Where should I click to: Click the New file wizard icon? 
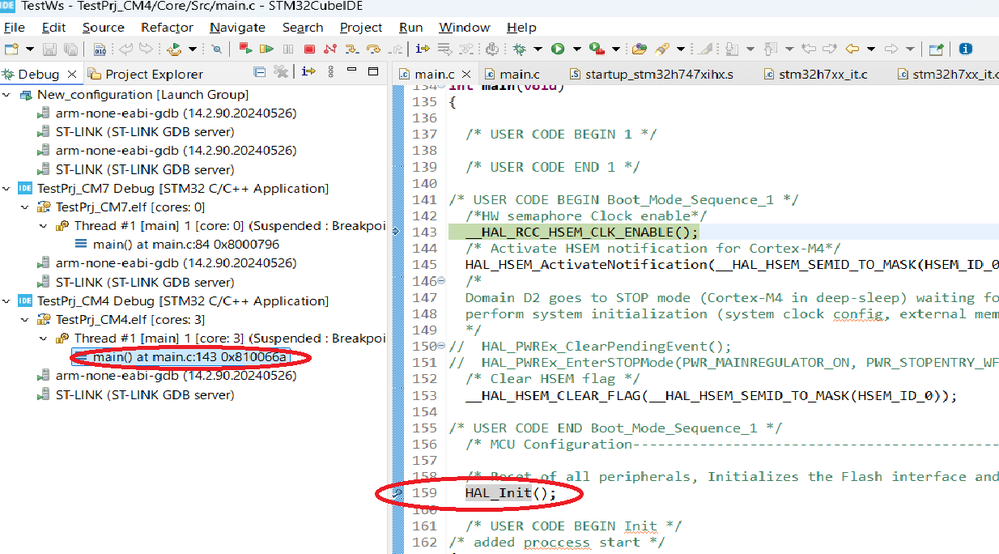point(11,49)
